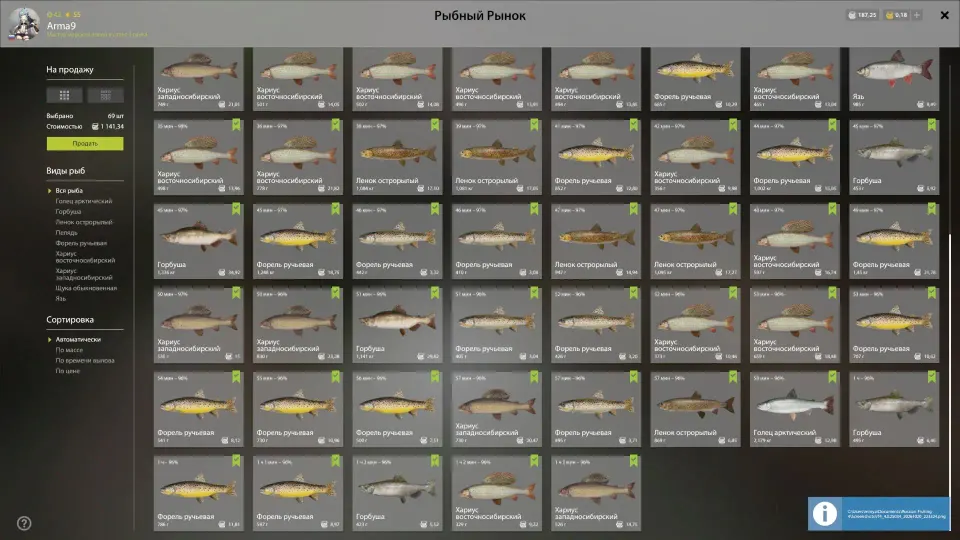
Task: Filter by Вся рыба
Action: click(x=69, y=190)
